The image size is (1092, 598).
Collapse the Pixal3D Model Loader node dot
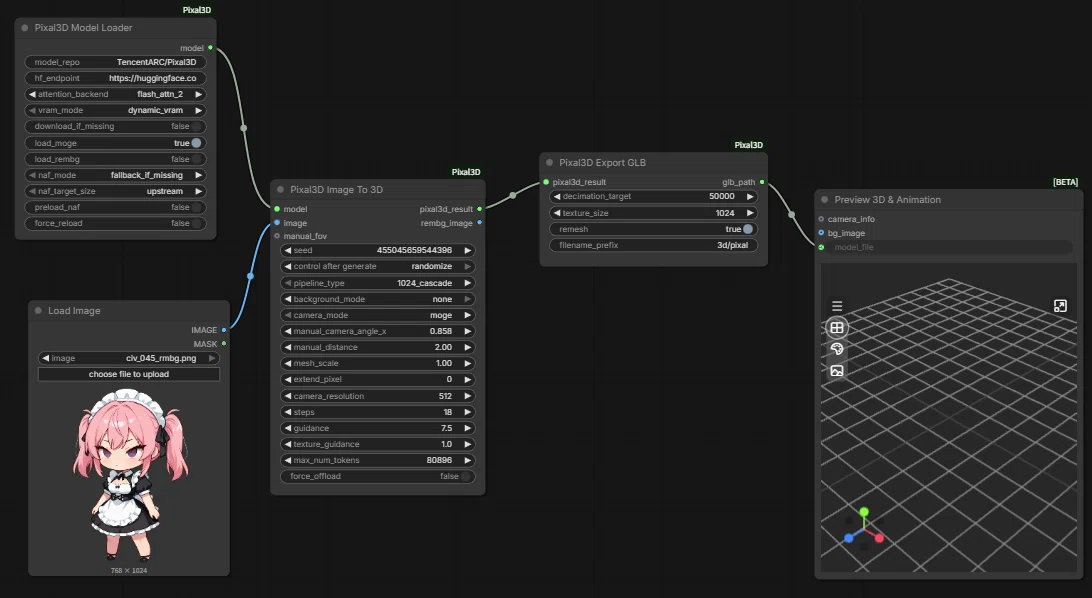coord(24,28)
